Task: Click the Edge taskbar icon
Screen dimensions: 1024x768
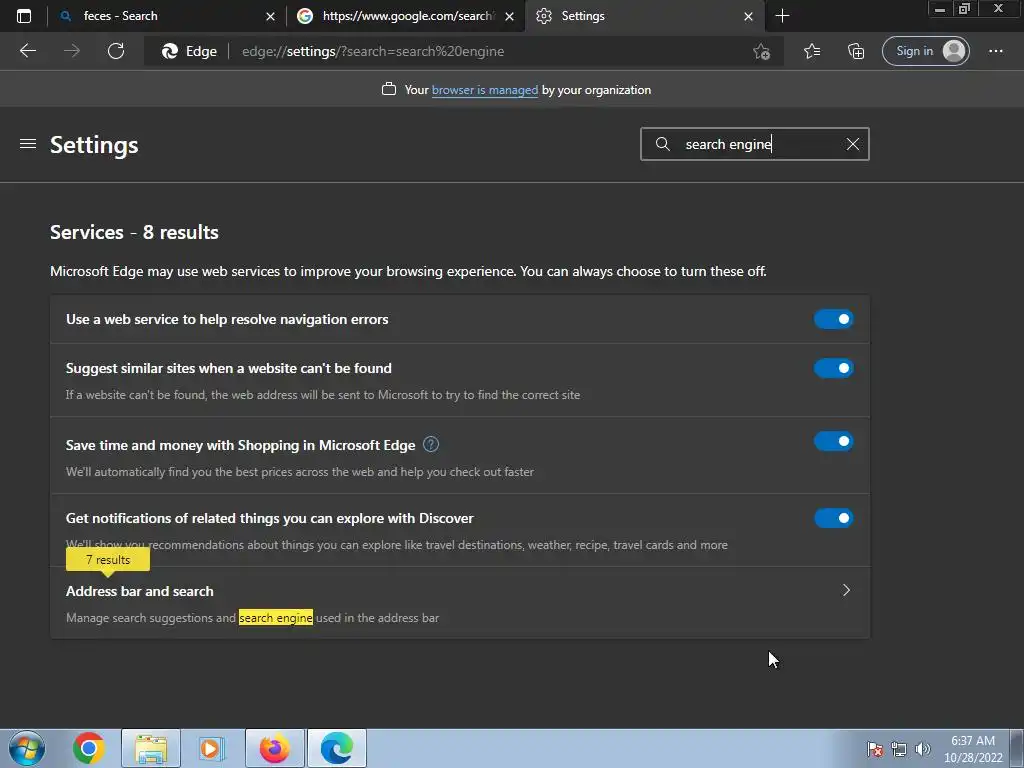Action: [x=337, y=748]
